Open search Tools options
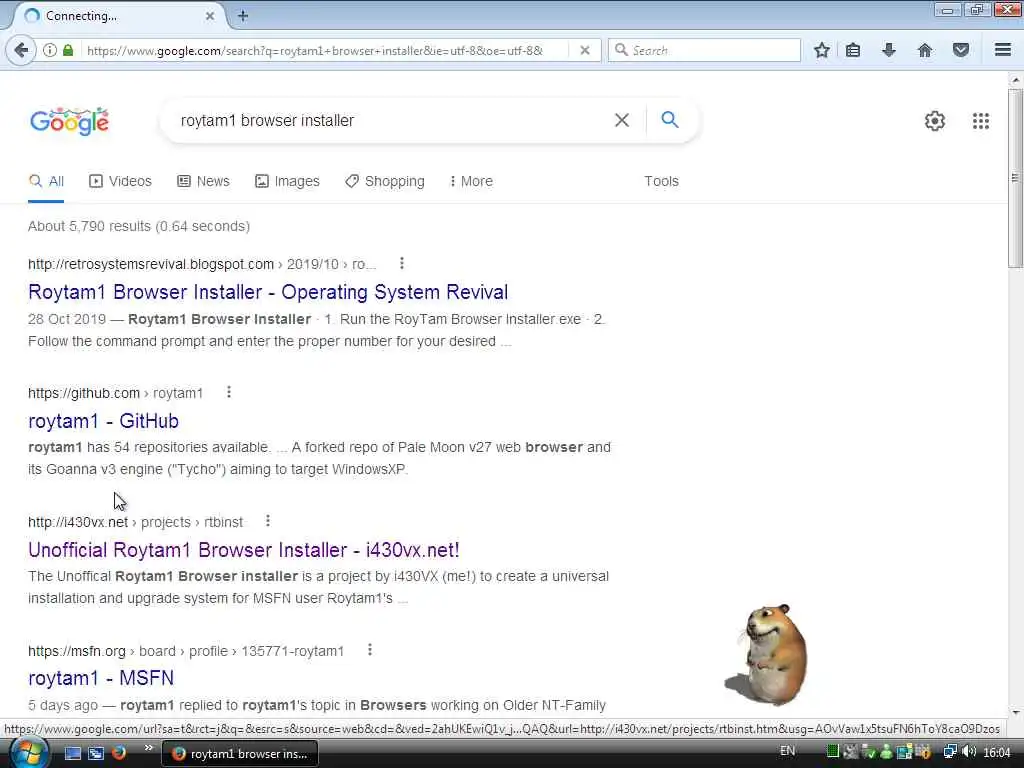Viewport: 1024px width, 768px height. point(661,182)
